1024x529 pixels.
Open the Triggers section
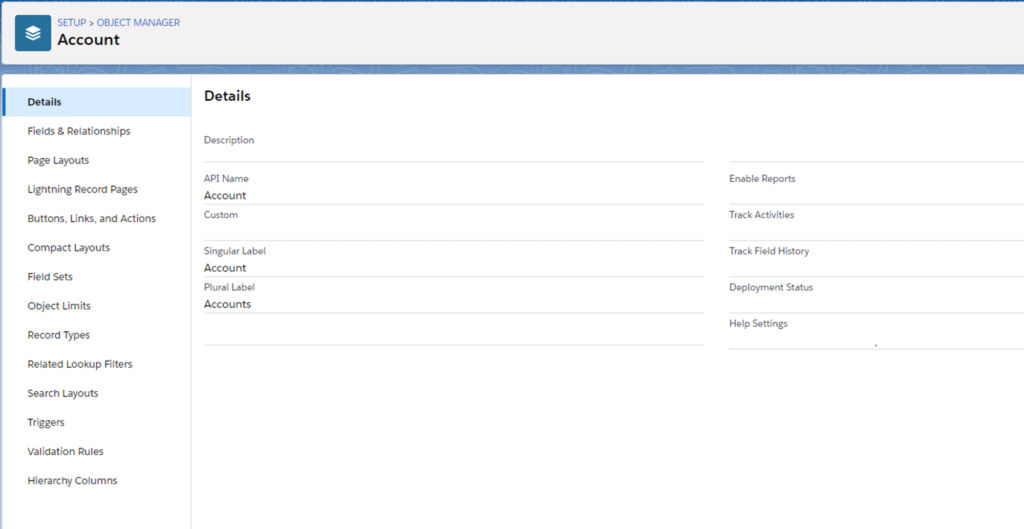46,423
